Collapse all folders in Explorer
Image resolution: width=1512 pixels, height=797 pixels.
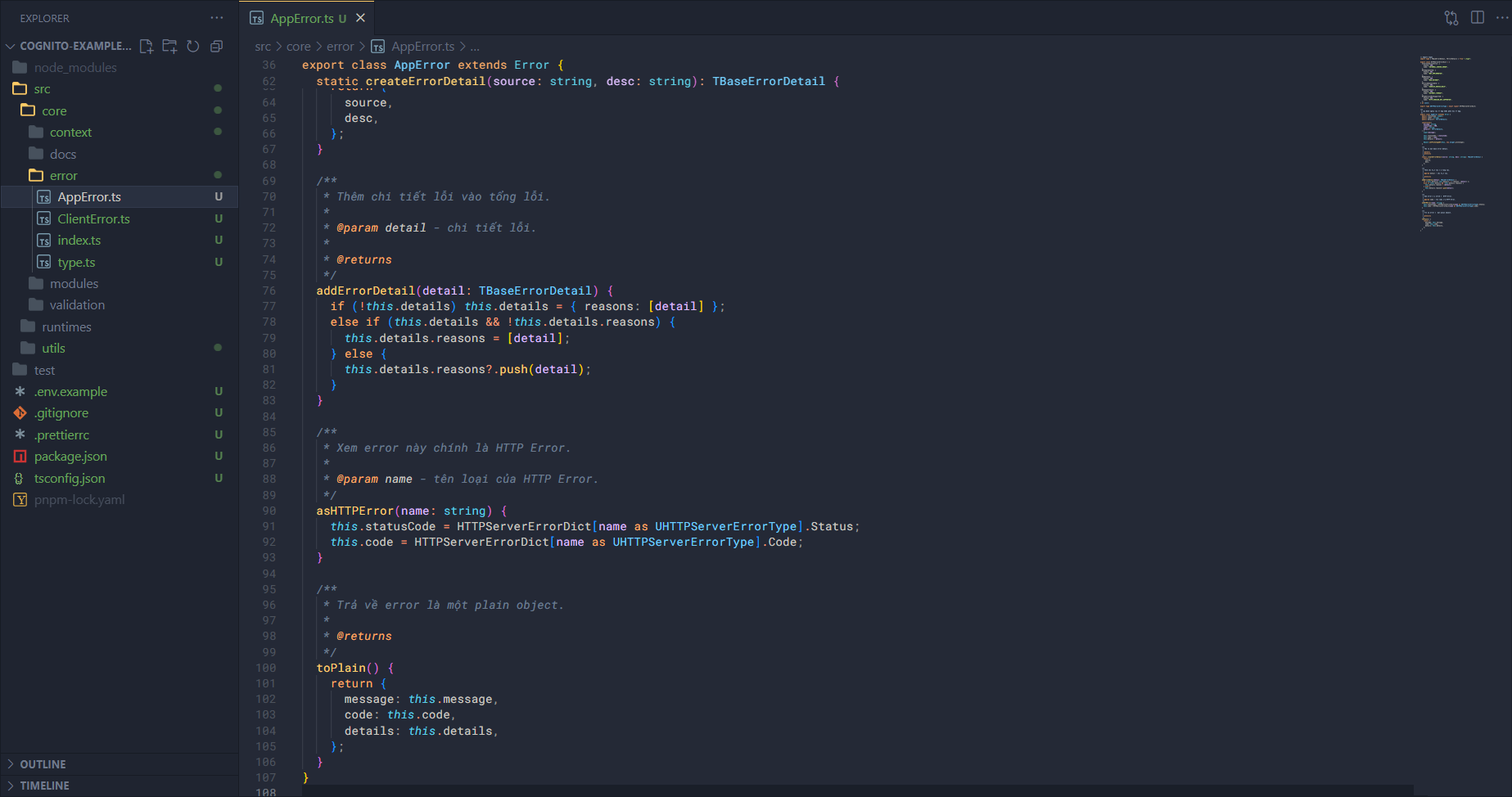[217, 47]
